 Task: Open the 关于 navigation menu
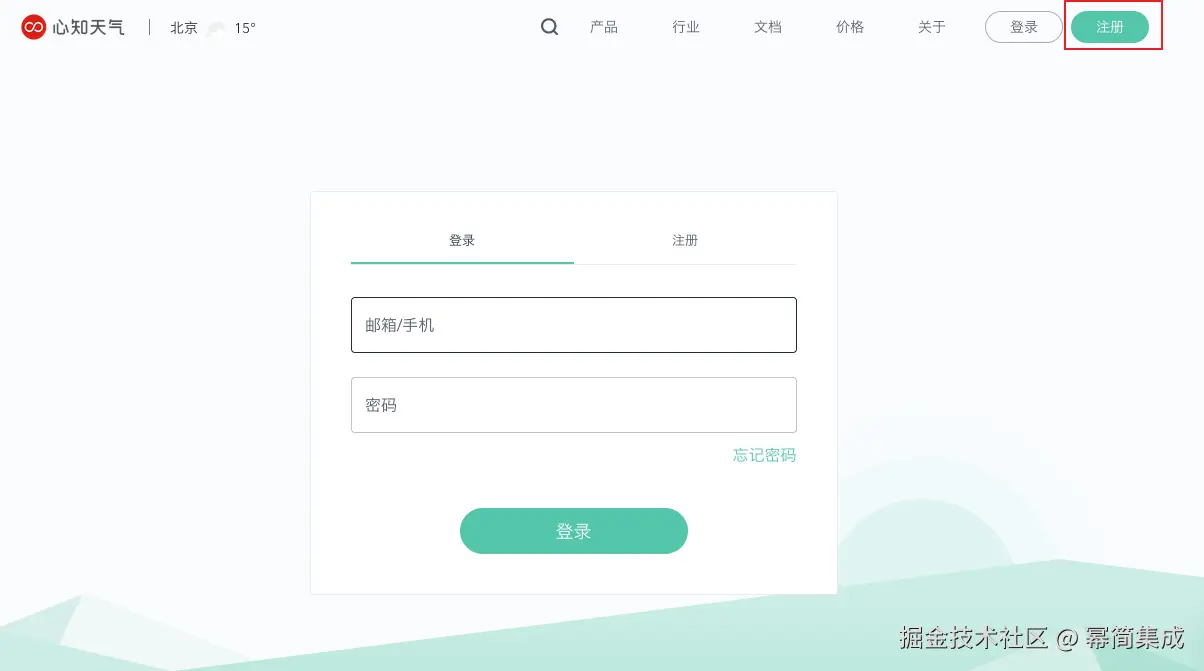pos(932,27)
